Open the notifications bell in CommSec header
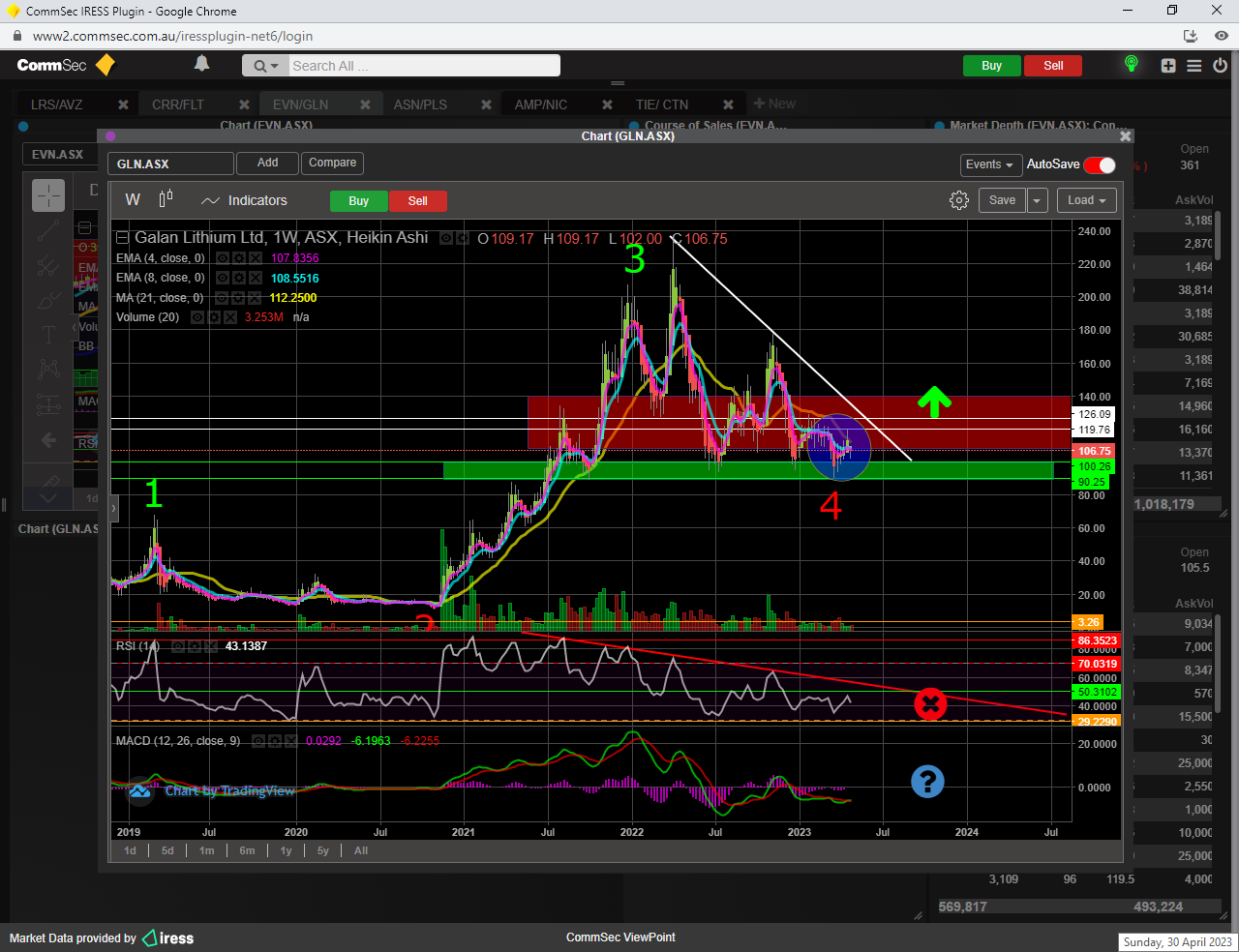This screenshot has width=1239, height=952. (x=202, y=64)
